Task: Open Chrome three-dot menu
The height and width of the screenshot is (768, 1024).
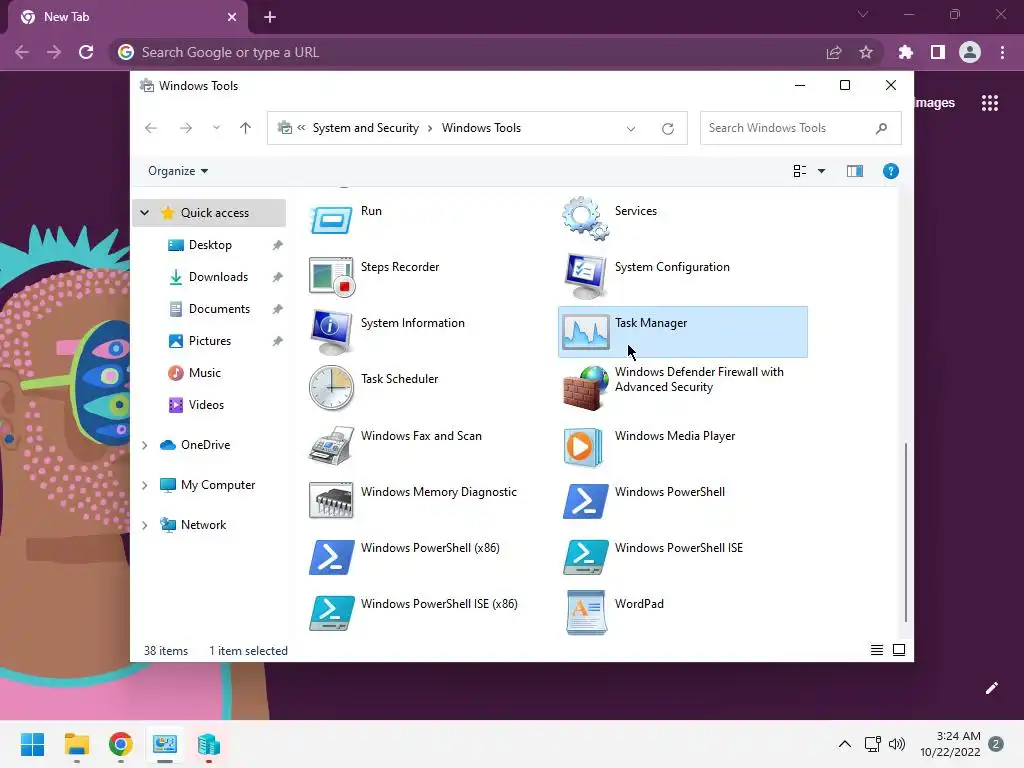Action: (x=1002, y=52)
